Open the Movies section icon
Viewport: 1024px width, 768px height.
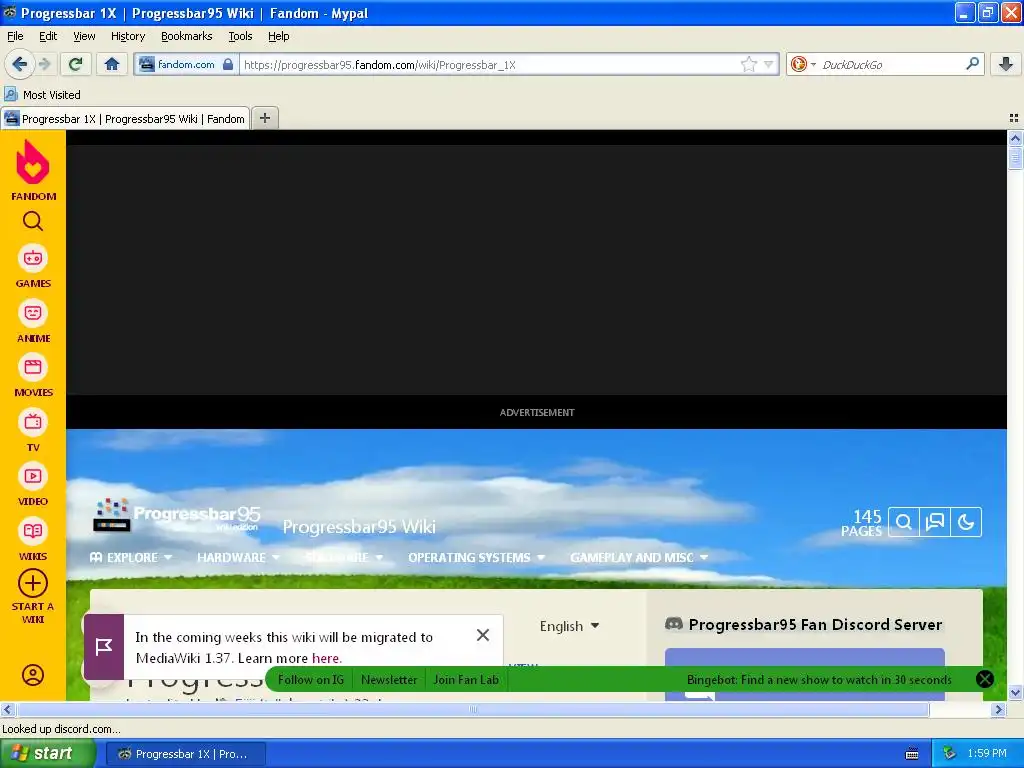coord(33,367)
